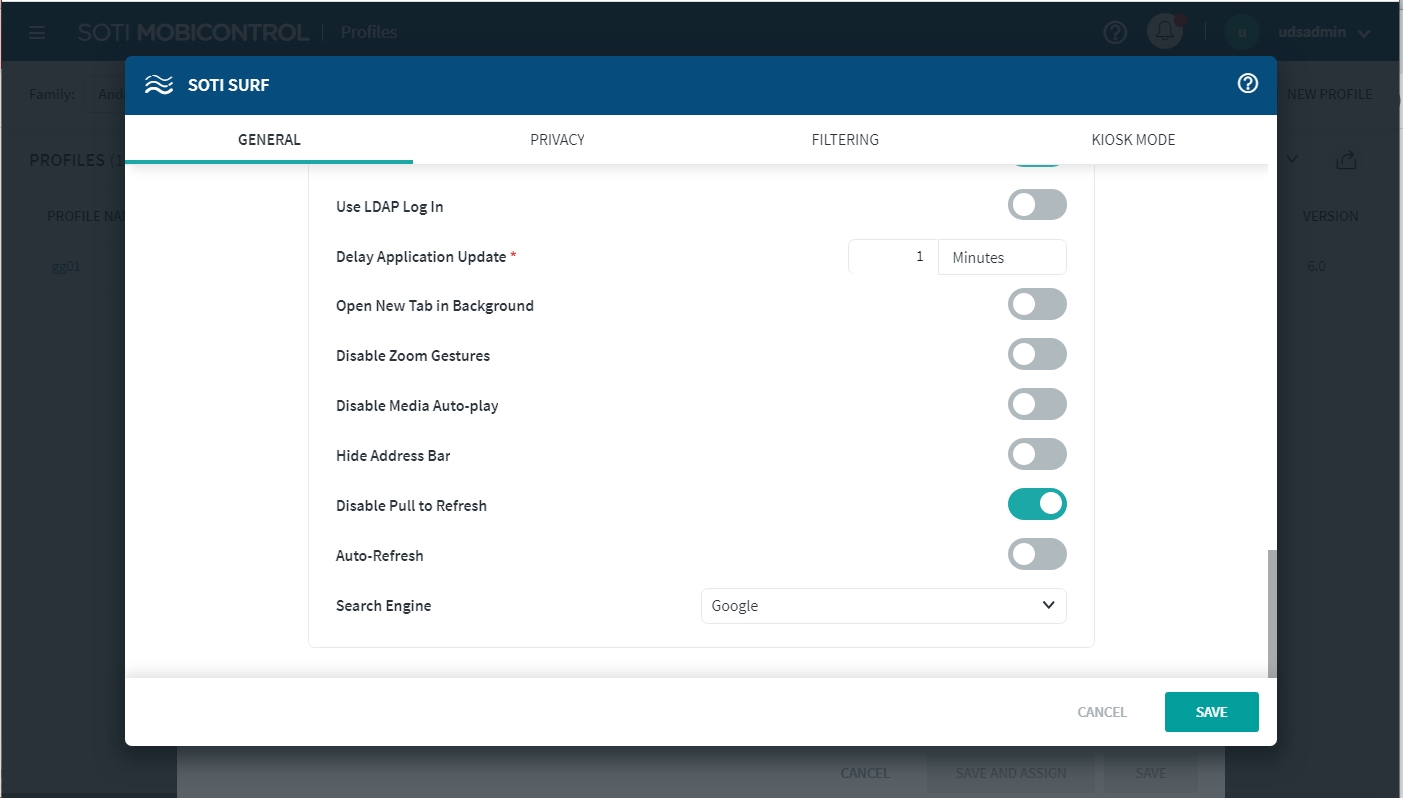1403x798 pixels.
Task: Open the Search Engine dropdown
Action: pyautogui.click(x=883, y=606)
